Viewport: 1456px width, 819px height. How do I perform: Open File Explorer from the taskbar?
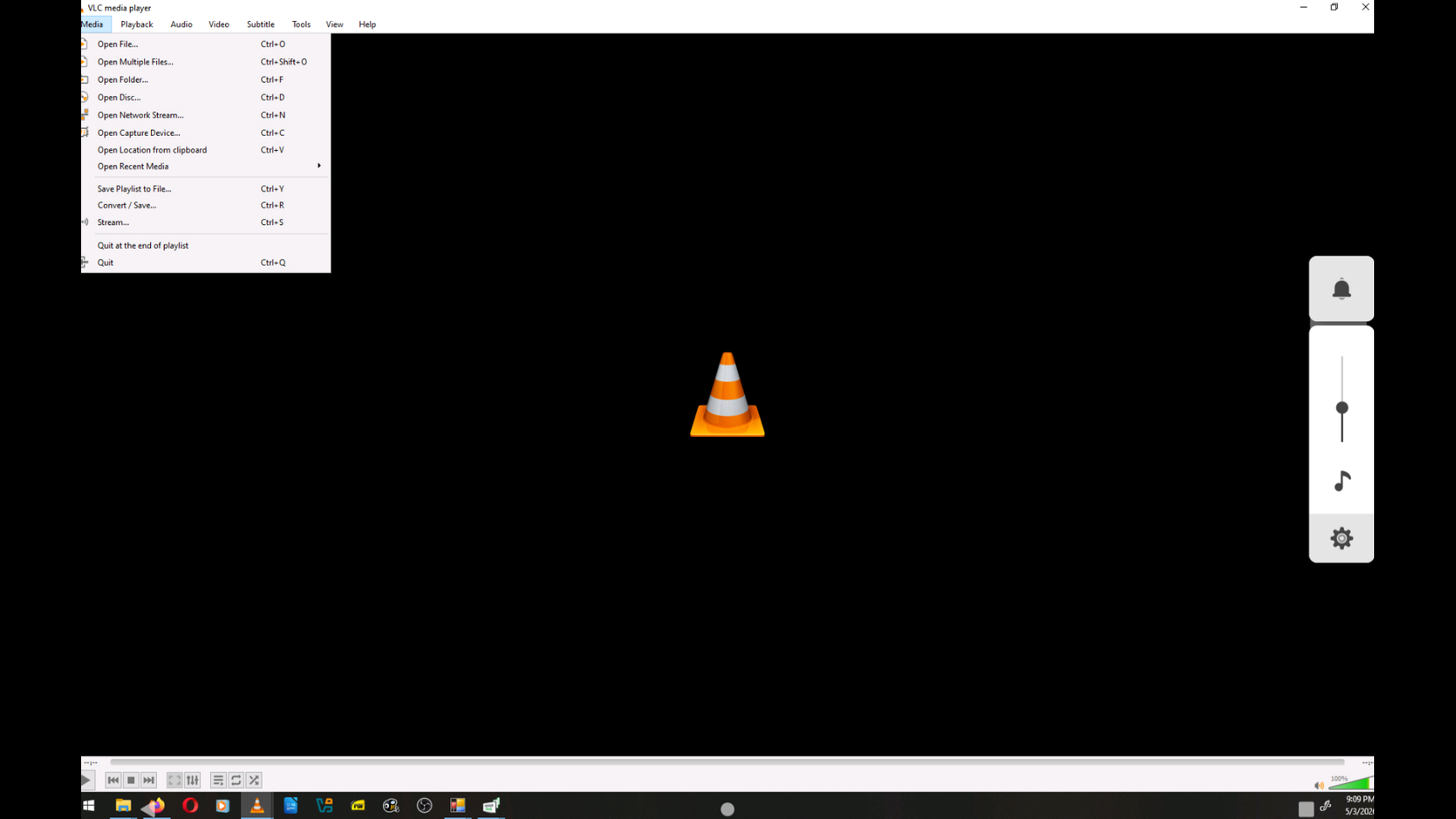(x=124, y=806)
